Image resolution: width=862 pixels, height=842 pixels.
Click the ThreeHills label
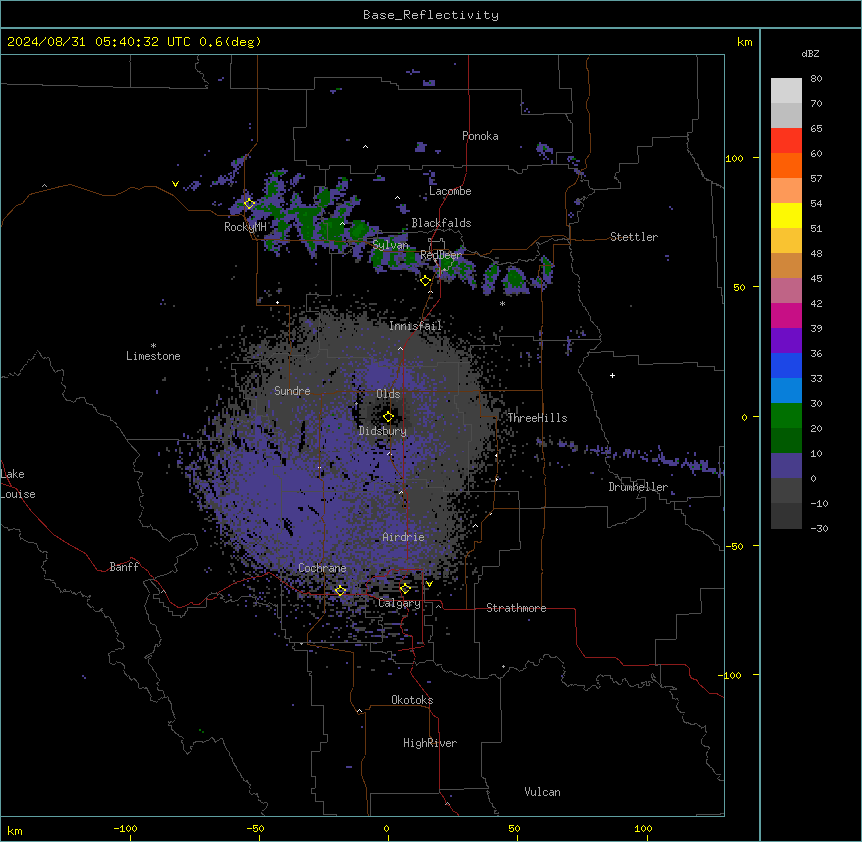(x=537, y=418)
